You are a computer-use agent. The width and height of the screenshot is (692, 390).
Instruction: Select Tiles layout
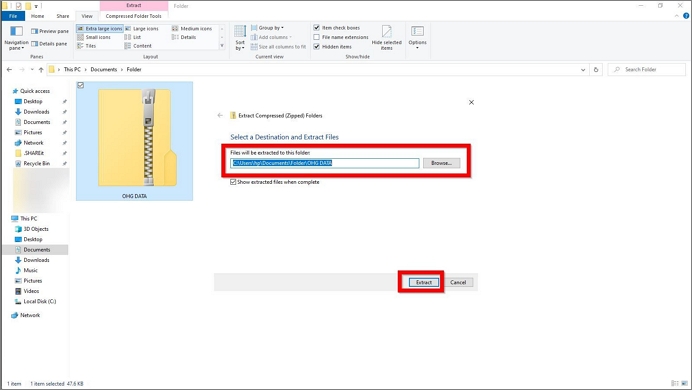pos(87,46)
